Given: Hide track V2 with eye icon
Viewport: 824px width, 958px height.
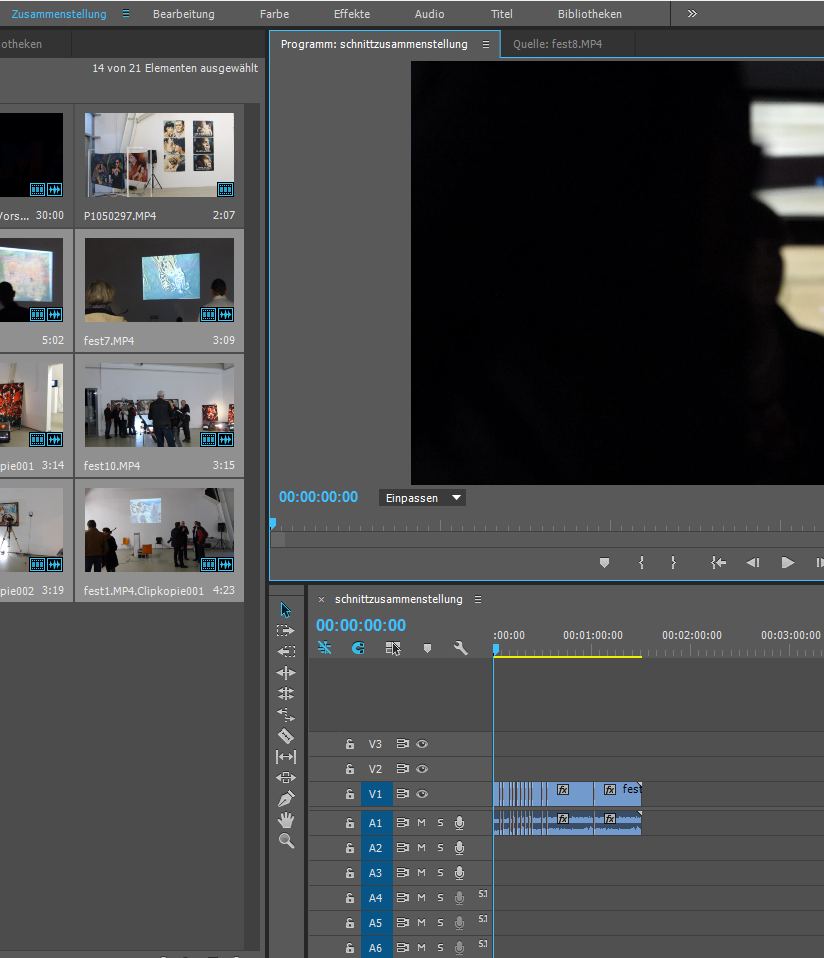Looking at the screenshot, I should [x=422, y=769].
